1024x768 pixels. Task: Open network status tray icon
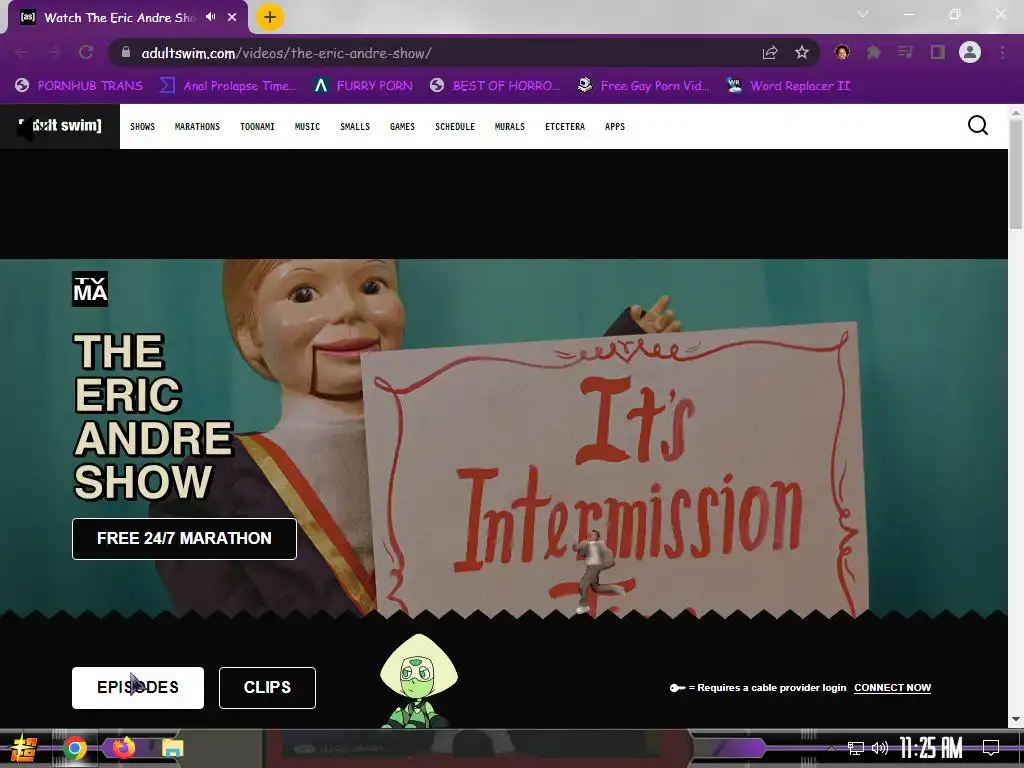click(856, 748)
